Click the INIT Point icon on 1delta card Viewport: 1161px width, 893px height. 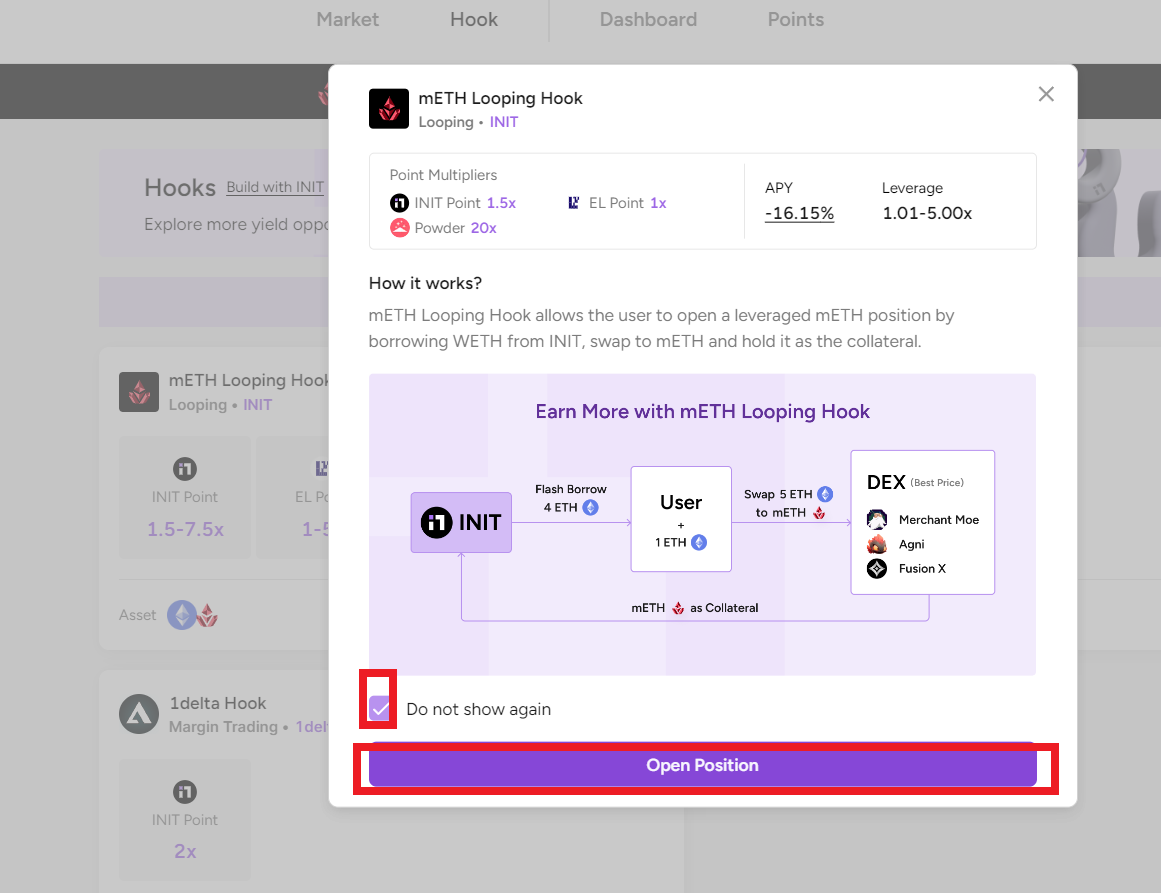click(x=185, y=792)
